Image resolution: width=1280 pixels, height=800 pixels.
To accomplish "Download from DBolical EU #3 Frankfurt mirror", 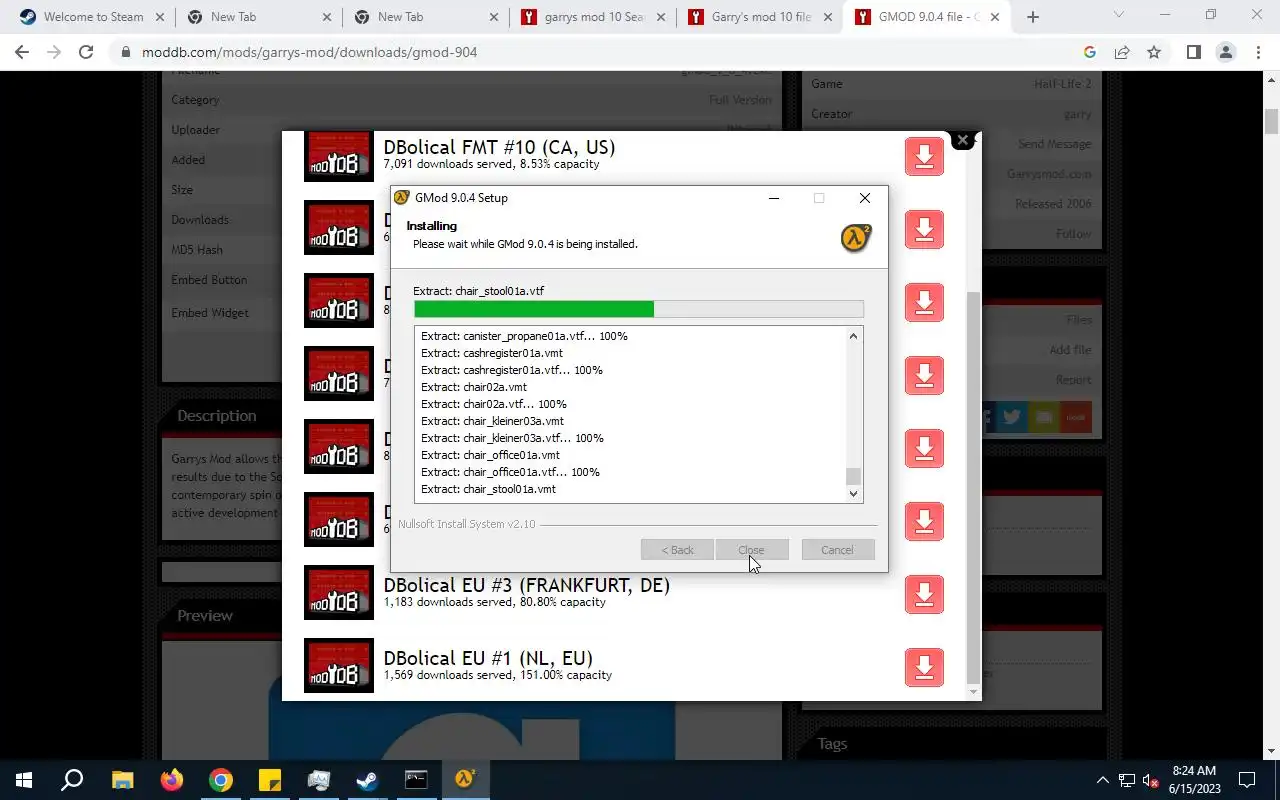I will tap(924, 594).
